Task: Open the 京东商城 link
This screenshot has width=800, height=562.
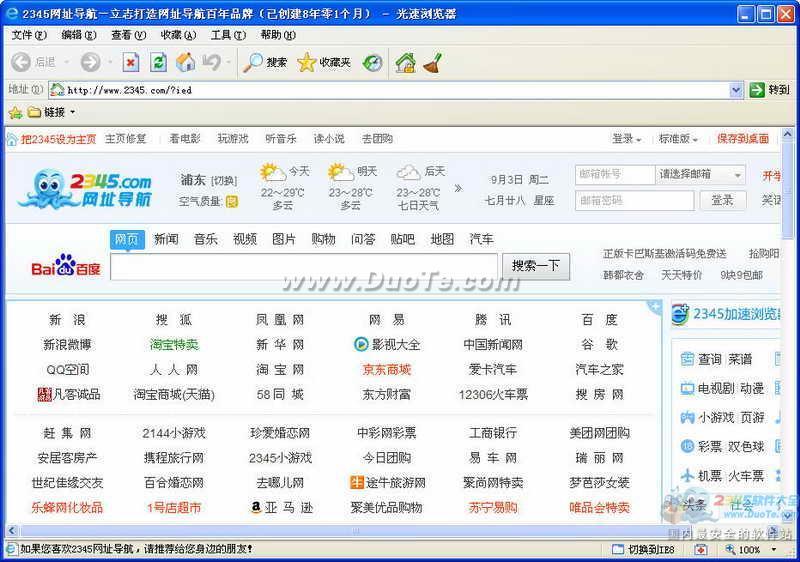Action: (386, 369)
